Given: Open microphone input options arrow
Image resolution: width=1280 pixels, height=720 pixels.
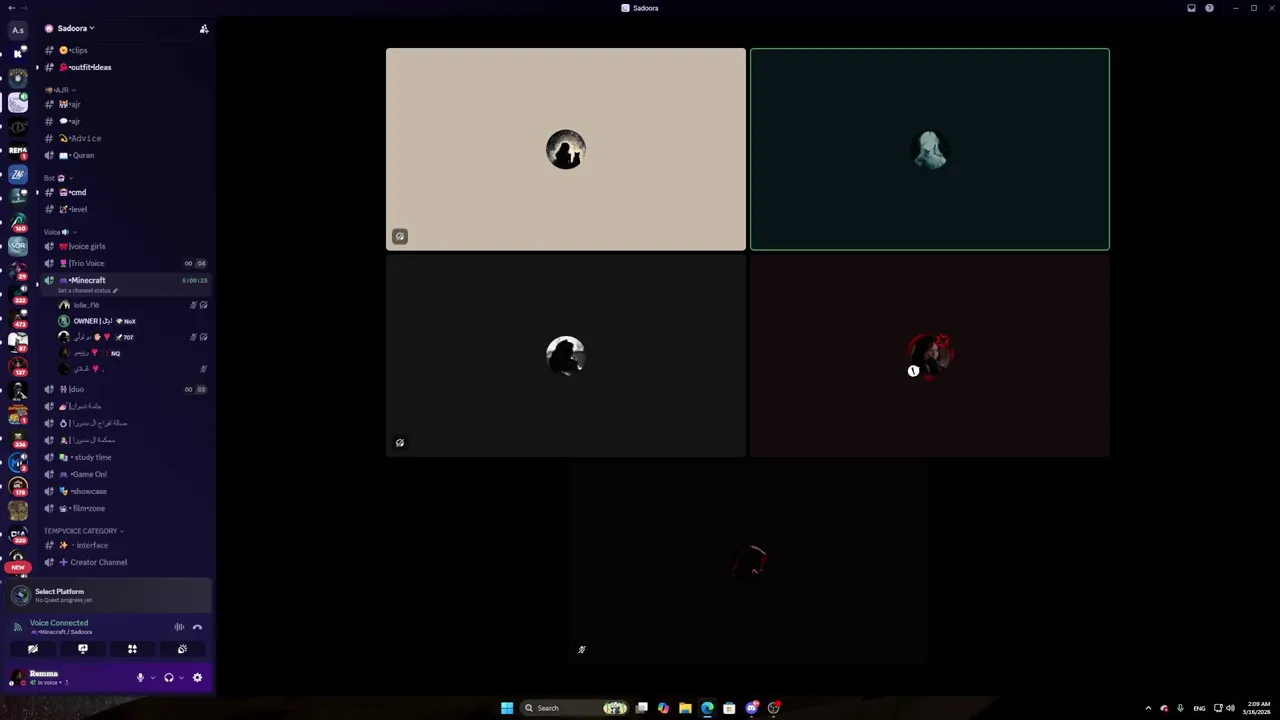Looking at the screenshot, I should [x=152, y=678].
